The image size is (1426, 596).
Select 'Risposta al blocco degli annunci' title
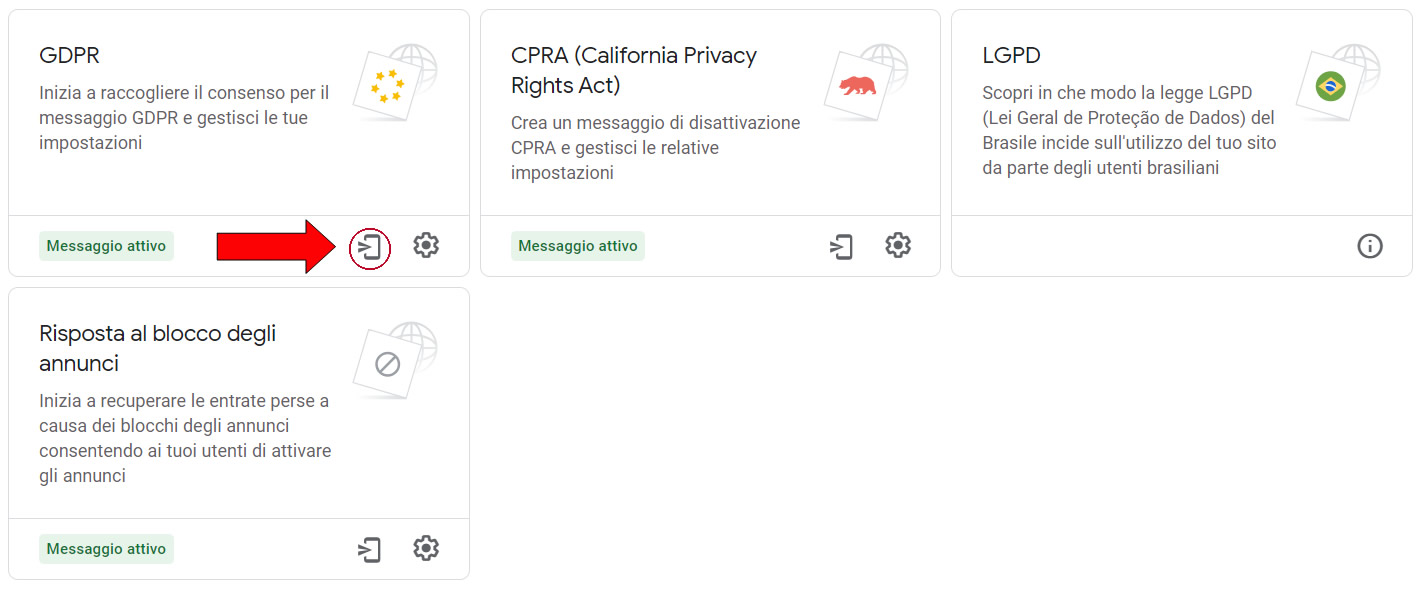[x=158, y=348]
